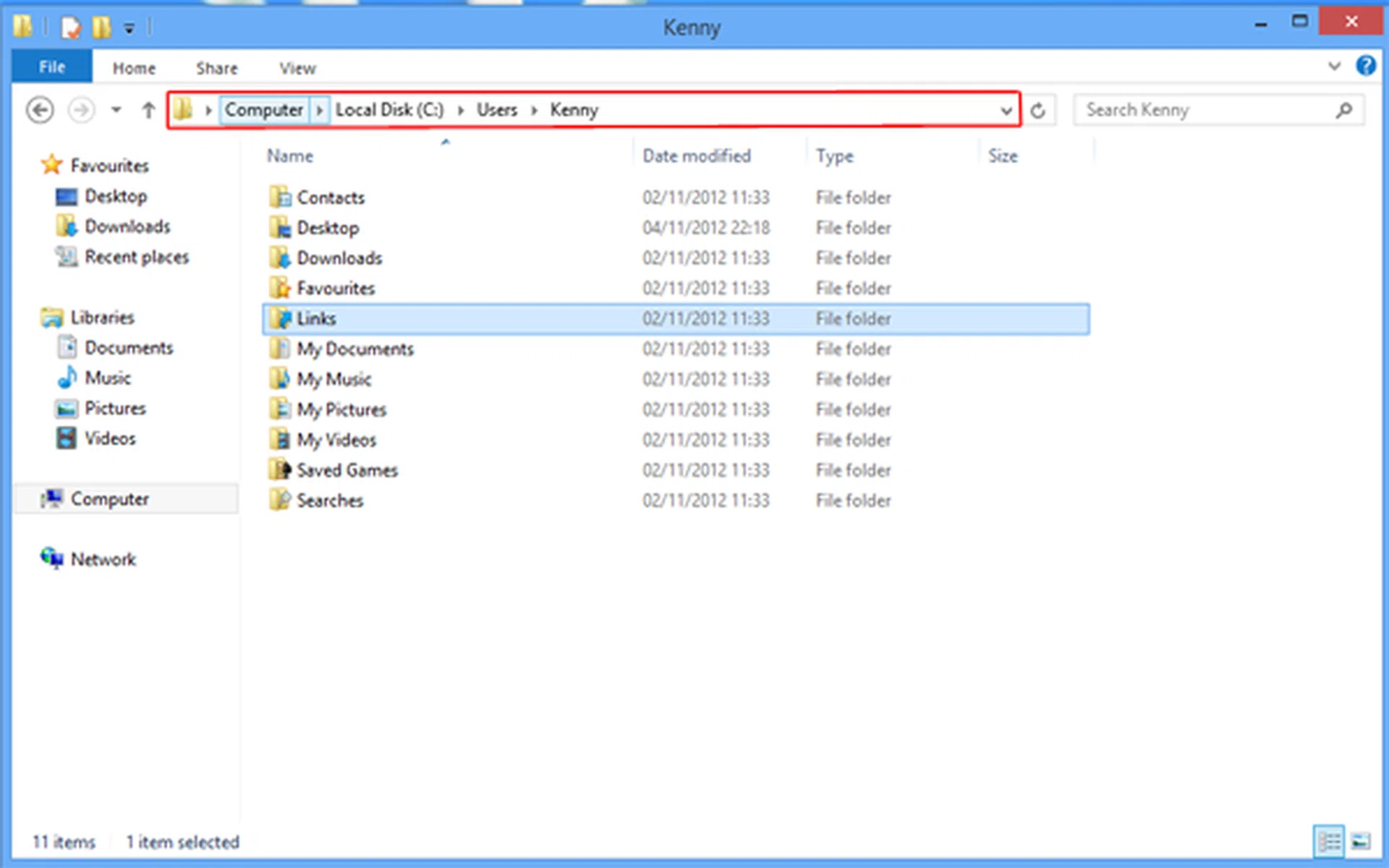
Task: Click the Users breadcrumb in address bar
Action: tap(497, 110)
